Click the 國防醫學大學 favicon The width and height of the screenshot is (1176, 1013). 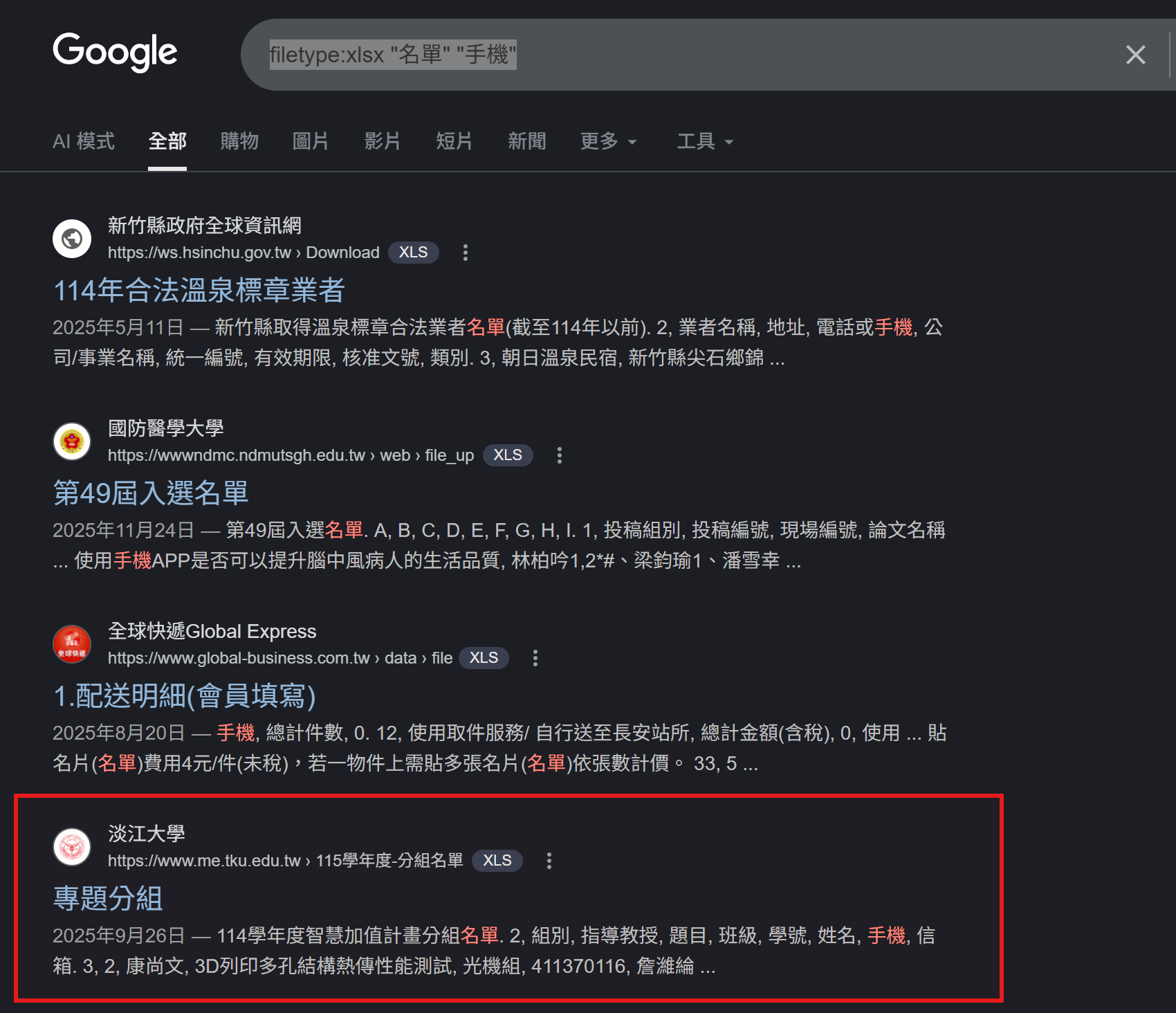click(x=72, y=441)
